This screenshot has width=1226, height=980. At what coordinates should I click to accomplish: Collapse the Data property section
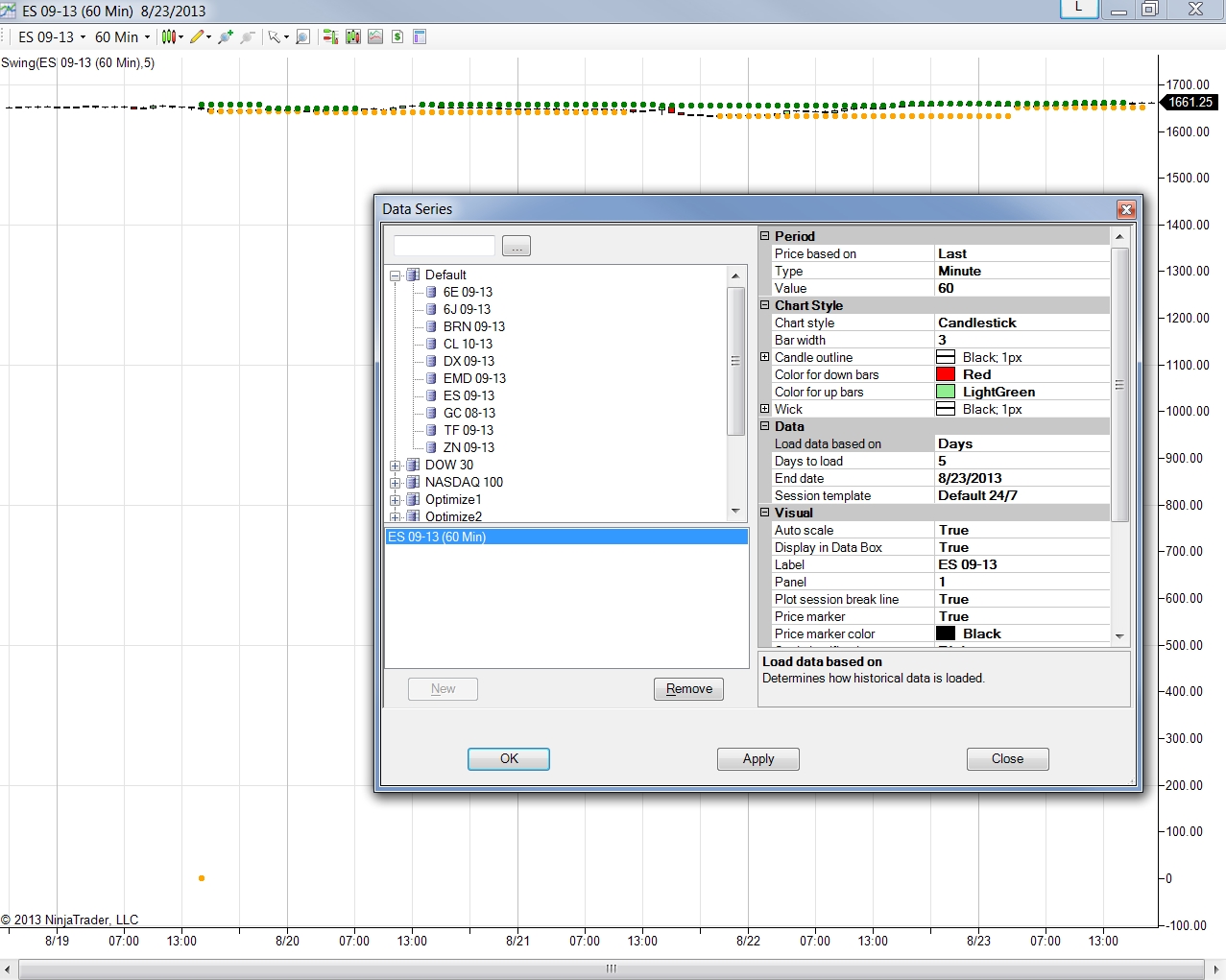click(x=765, y=426)
